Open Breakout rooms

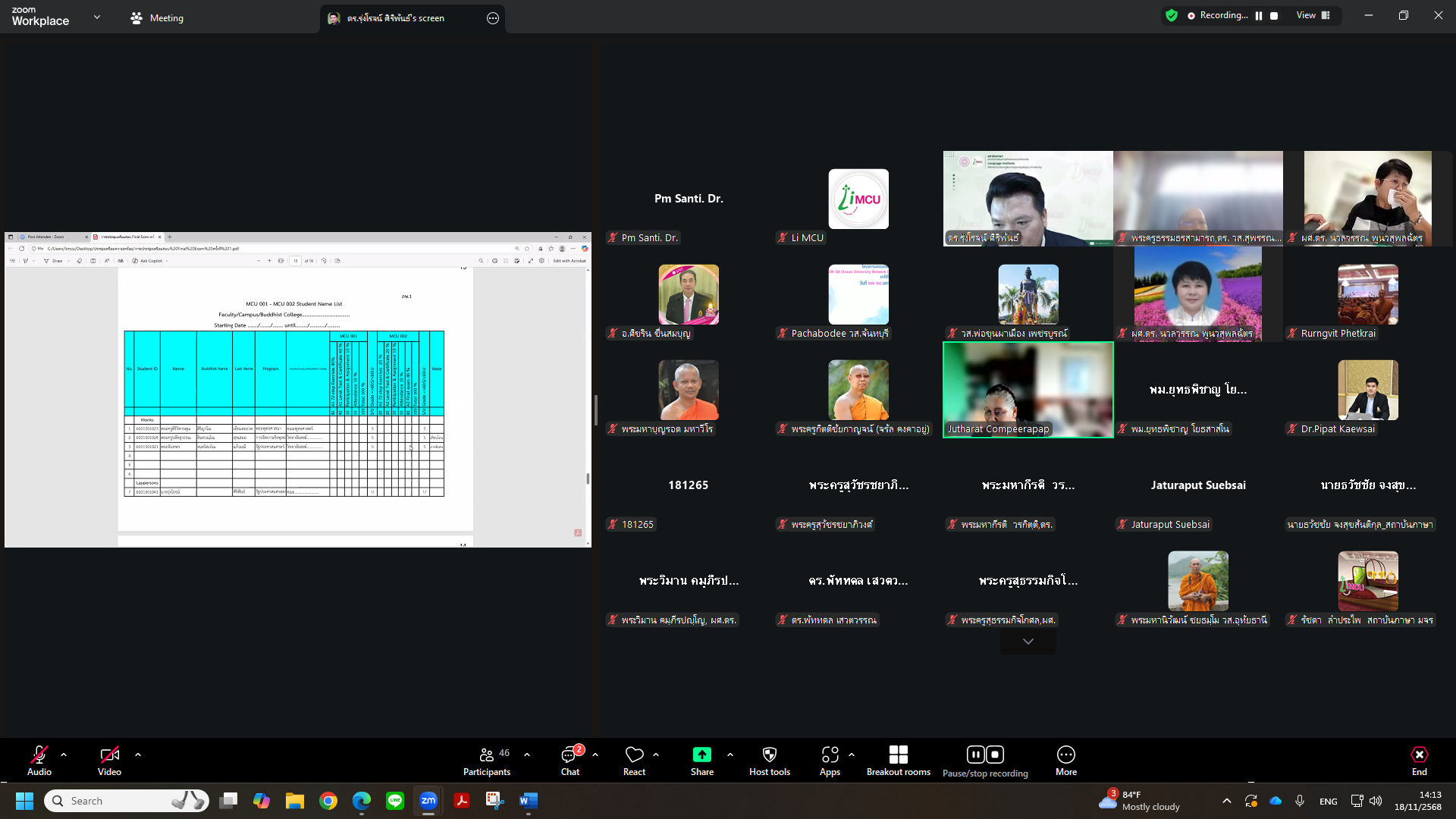(x=898, y=761)
